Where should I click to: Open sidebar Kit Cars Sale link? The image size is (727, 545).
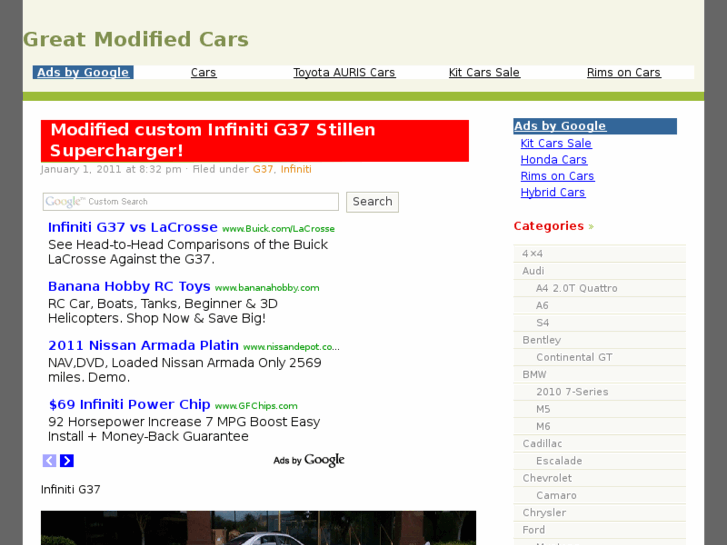(x=556, y=143)
